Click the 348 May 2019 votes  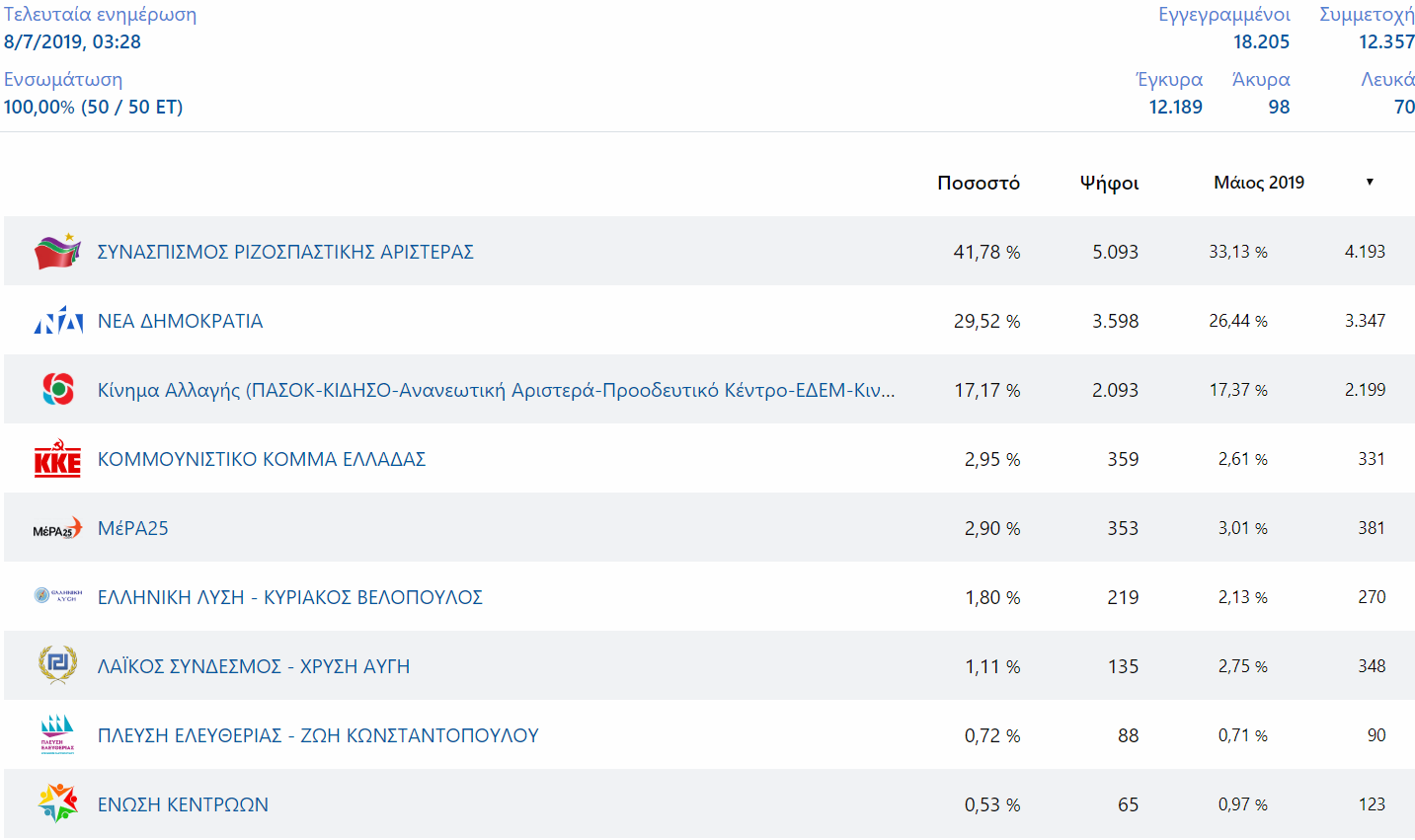pos(1372,666)
